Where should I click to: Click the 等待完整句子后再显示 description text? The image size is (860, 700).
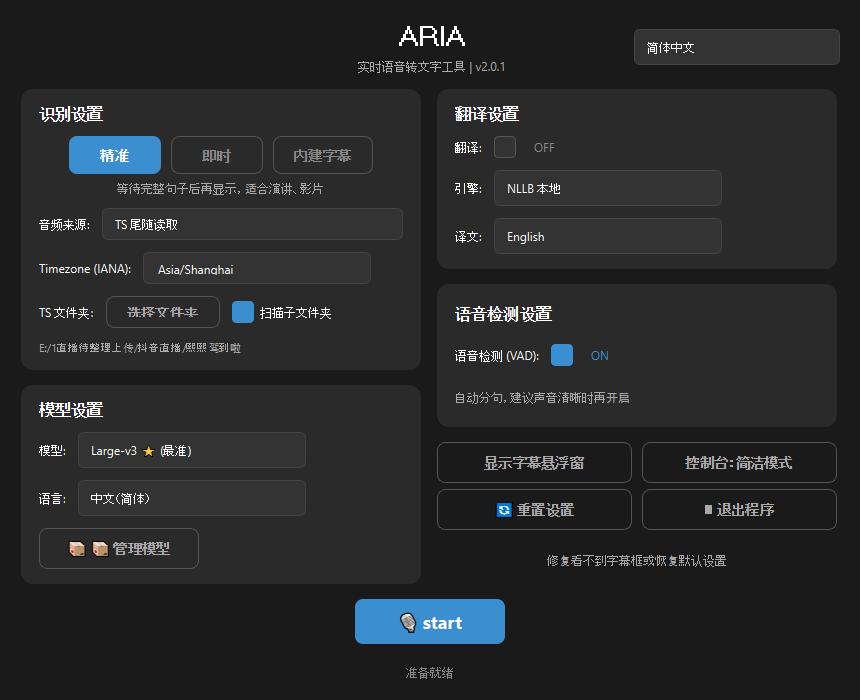point(220,189)
